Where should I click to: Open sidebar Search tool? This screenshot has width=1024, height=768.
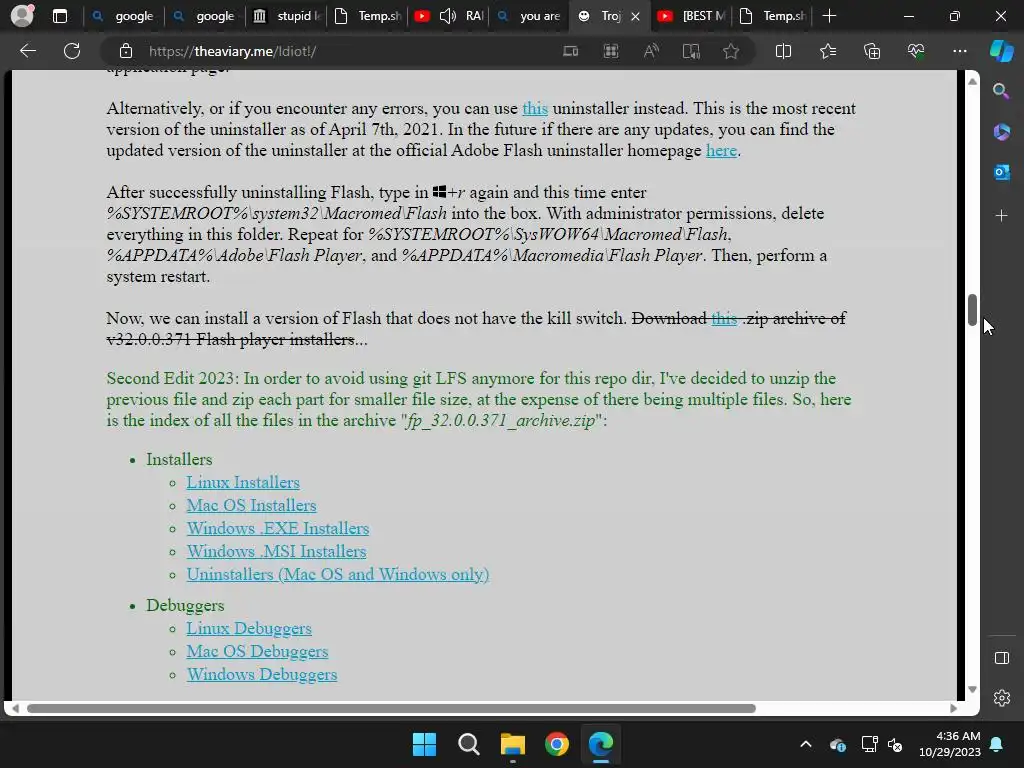click(1001, 91)
